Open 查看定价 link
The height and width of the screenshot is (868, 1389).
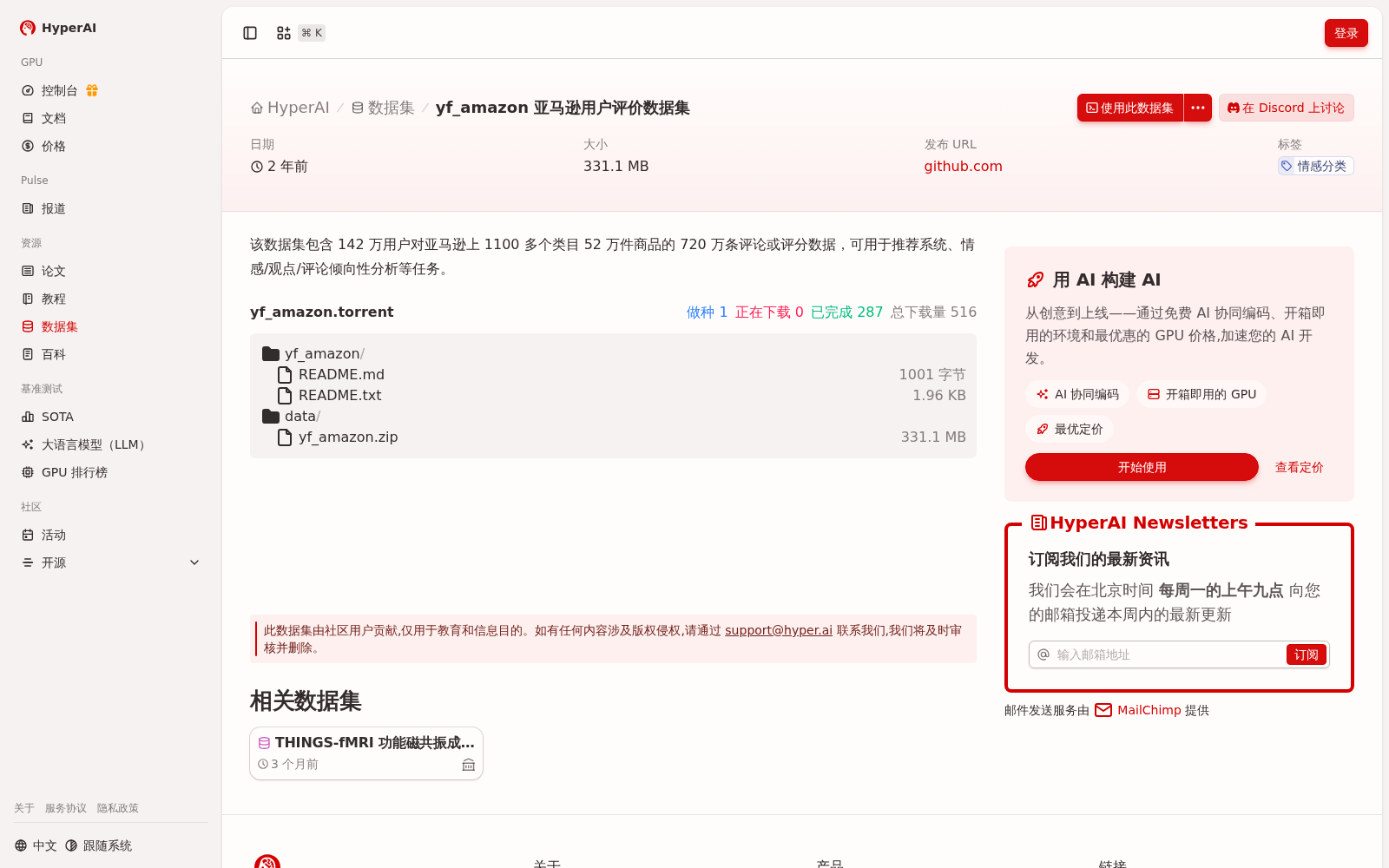tap(1299, 467)
